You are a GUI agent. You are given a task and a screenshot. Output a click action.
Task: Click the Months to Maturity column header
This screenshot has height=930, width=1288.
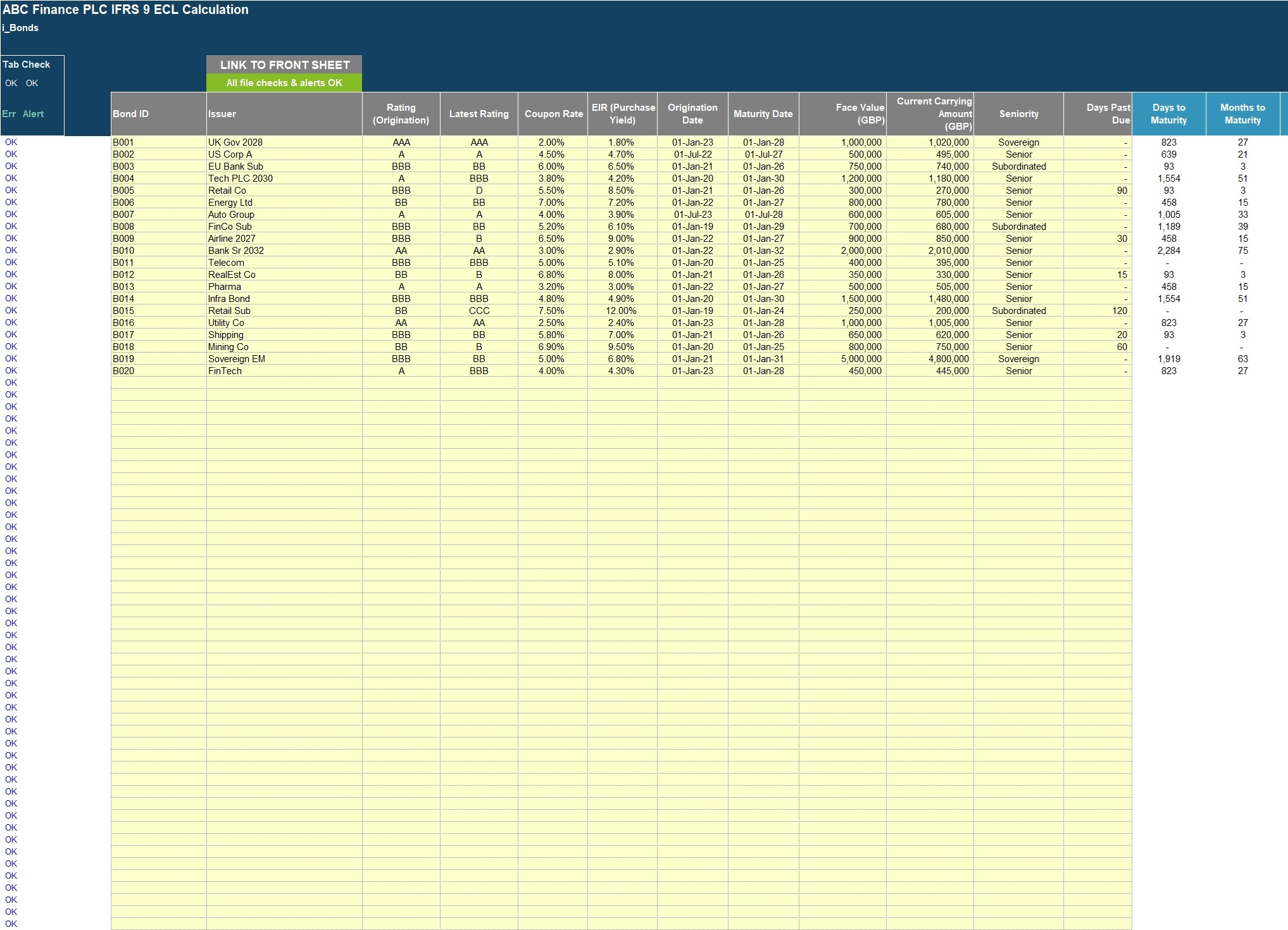(x=1242, y=113)
